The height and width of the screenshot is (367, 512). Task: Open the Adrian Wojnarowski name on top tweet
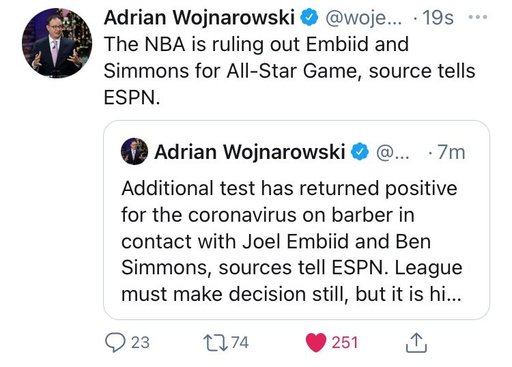(199, 17)
